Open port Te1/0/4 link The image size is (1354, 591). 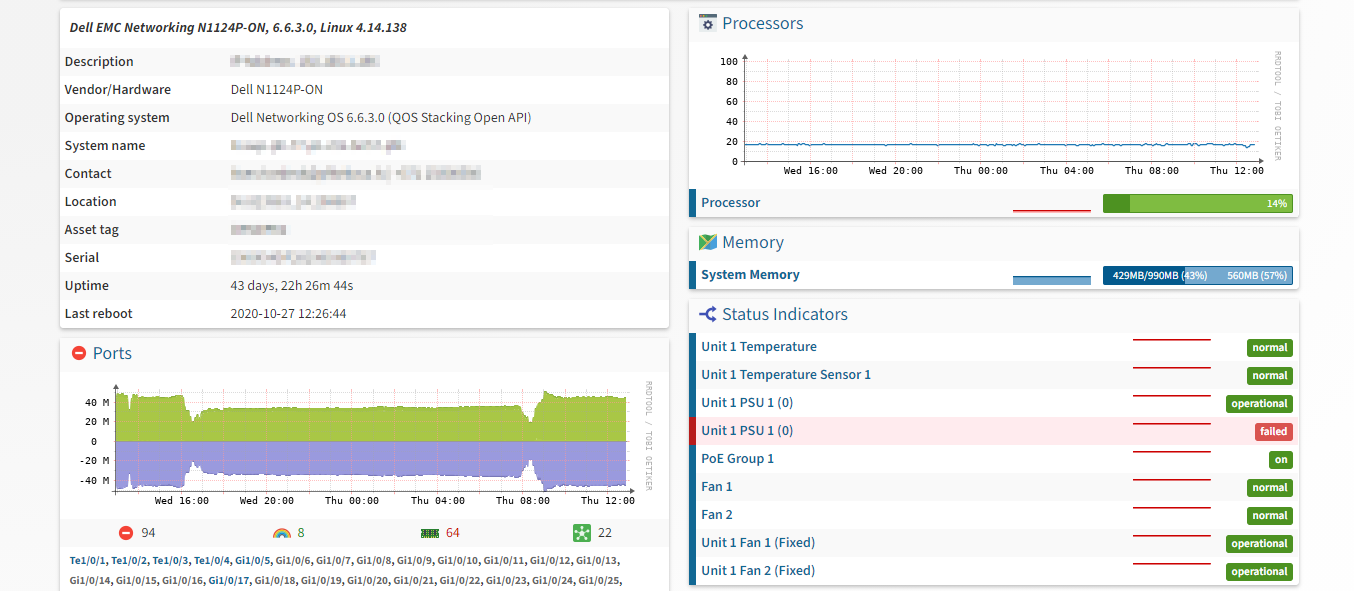[212, 561]
